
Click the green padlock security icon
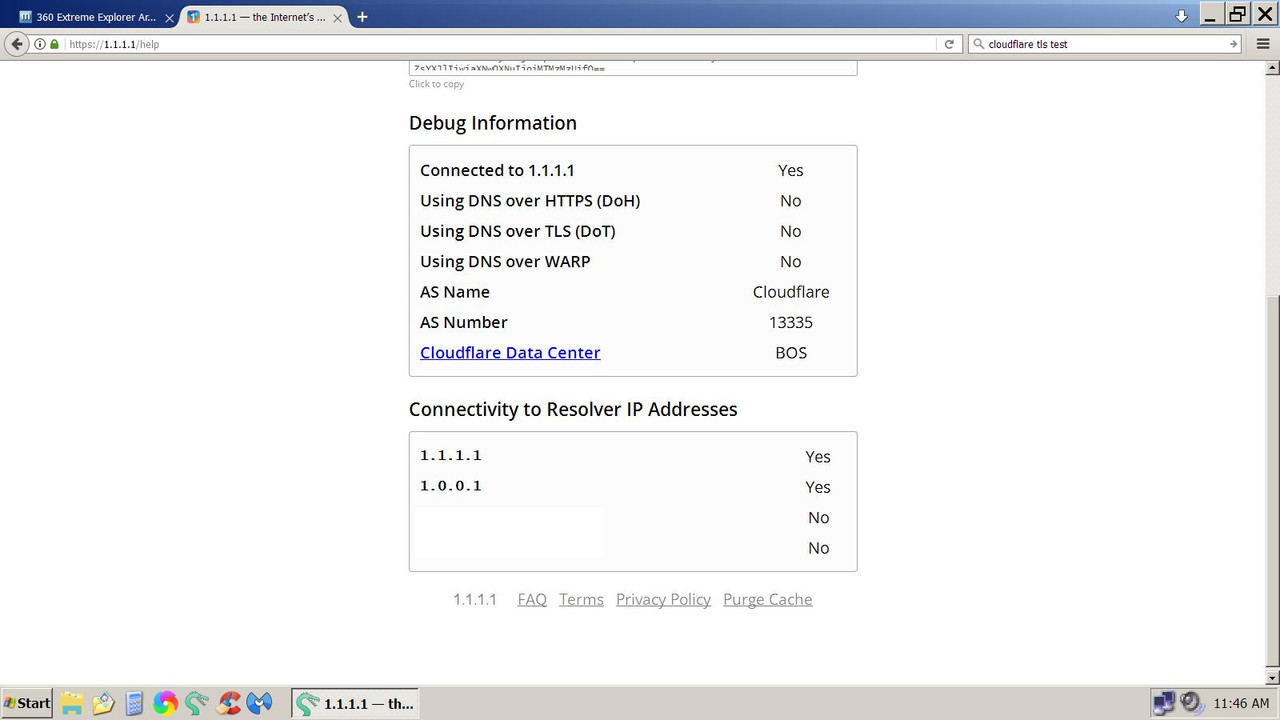[54, 44]
